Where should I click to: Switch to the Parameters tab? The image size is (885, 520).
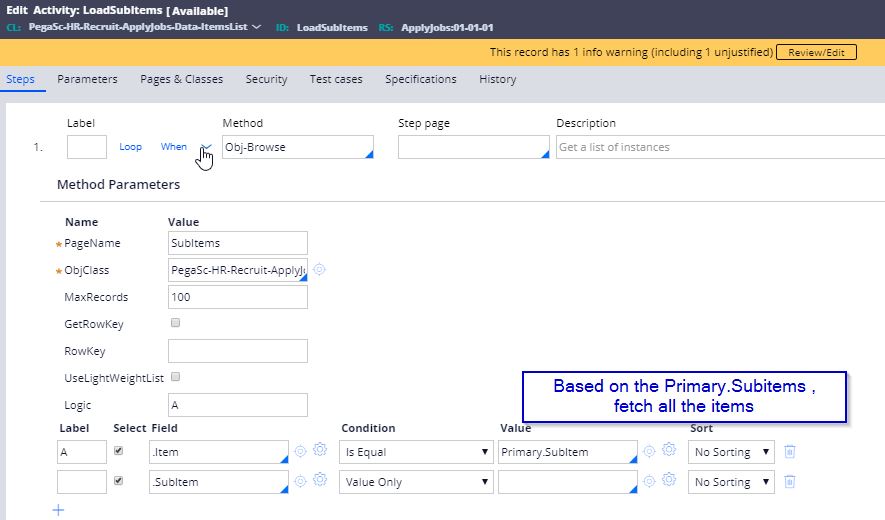point(87,79)
